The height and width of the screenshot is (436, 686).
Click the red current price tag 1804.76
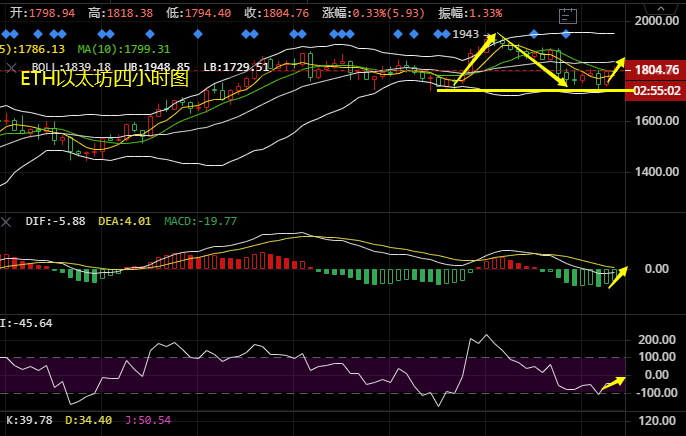(x=657, y=70)
